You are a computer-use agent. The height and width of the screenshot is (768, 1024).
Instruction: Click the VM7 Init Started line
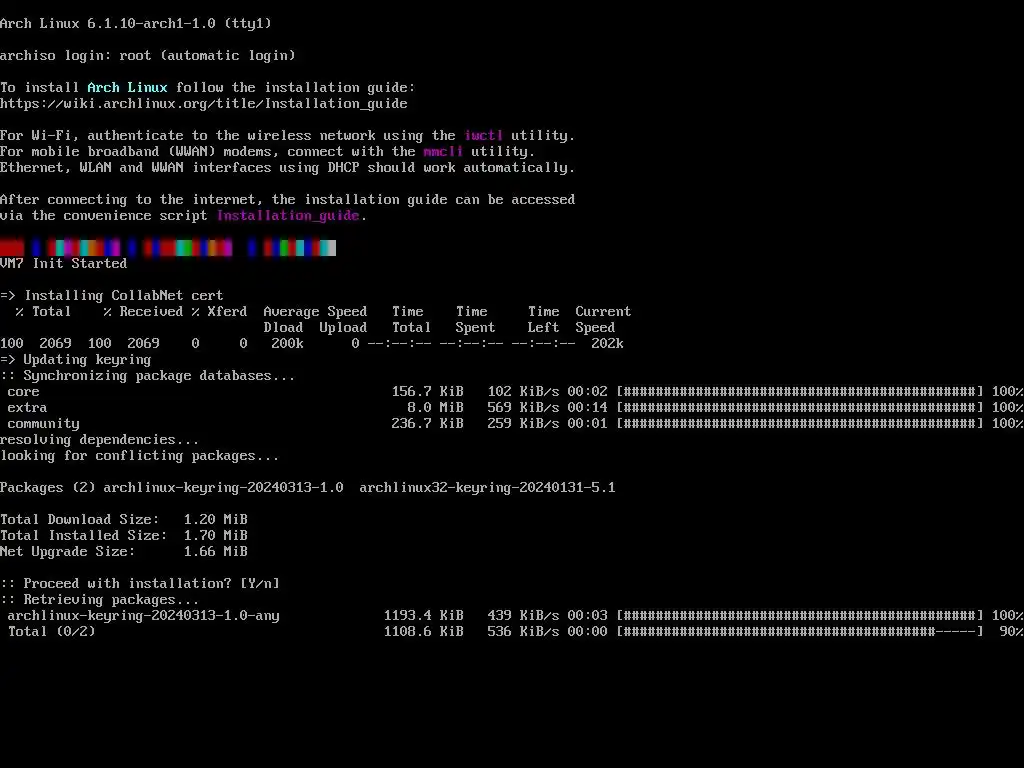click(x=63, y=263)
